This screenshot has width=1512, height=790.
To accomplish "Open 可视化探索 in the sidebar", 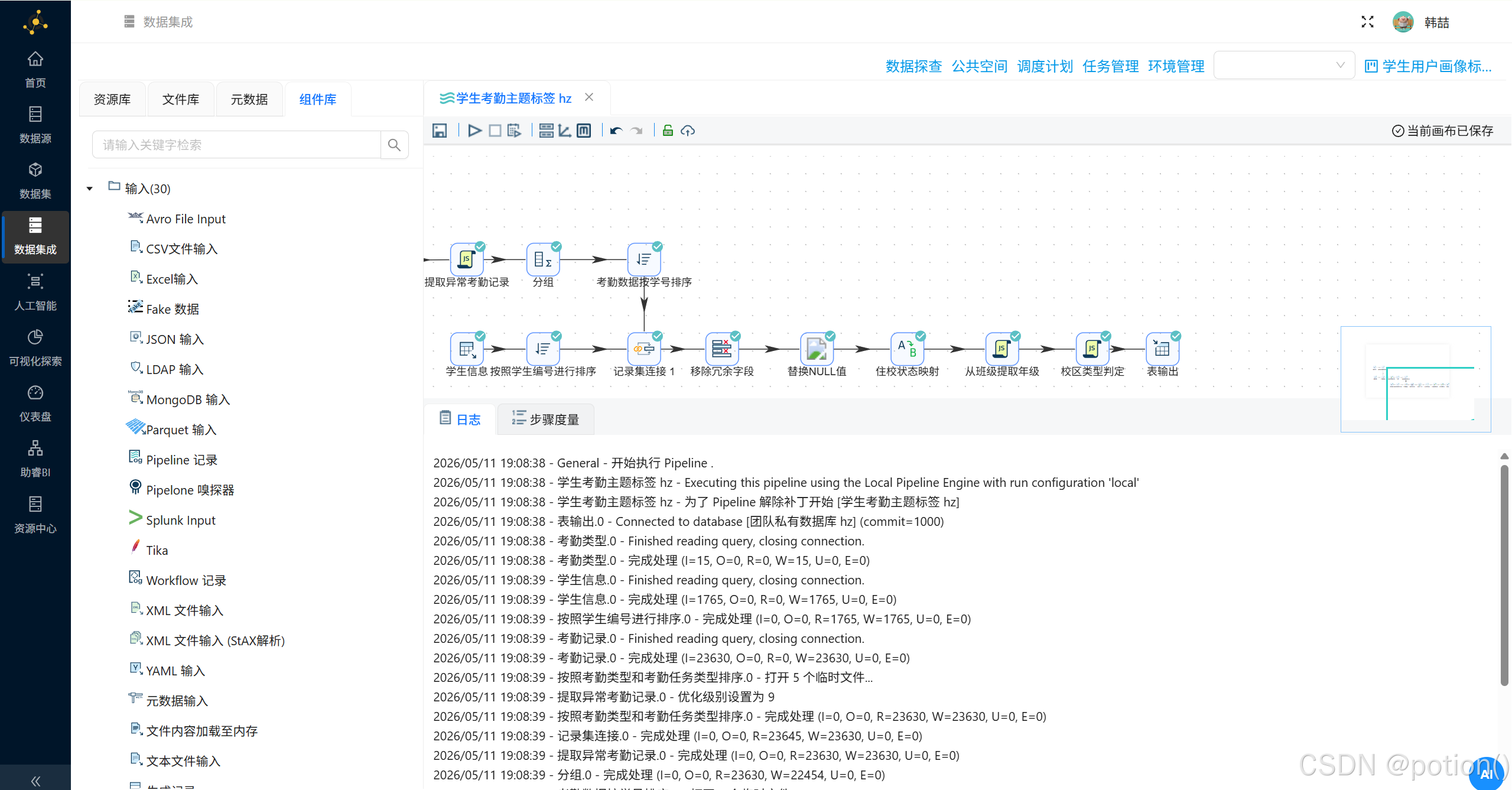I will pyautogui.click(x=35, y=348).
